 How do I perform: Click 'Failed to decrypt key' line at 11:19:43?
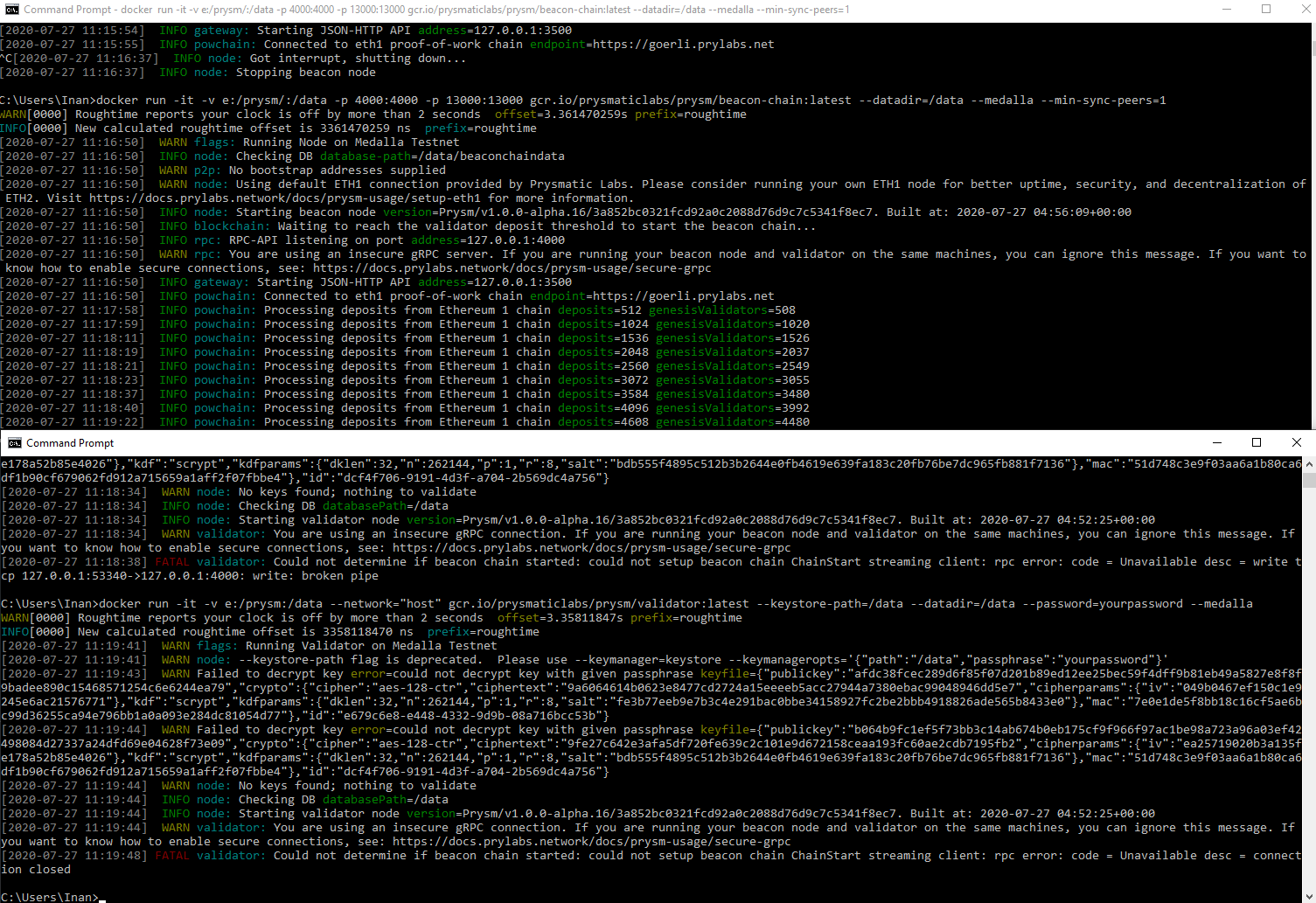point(651,695)
